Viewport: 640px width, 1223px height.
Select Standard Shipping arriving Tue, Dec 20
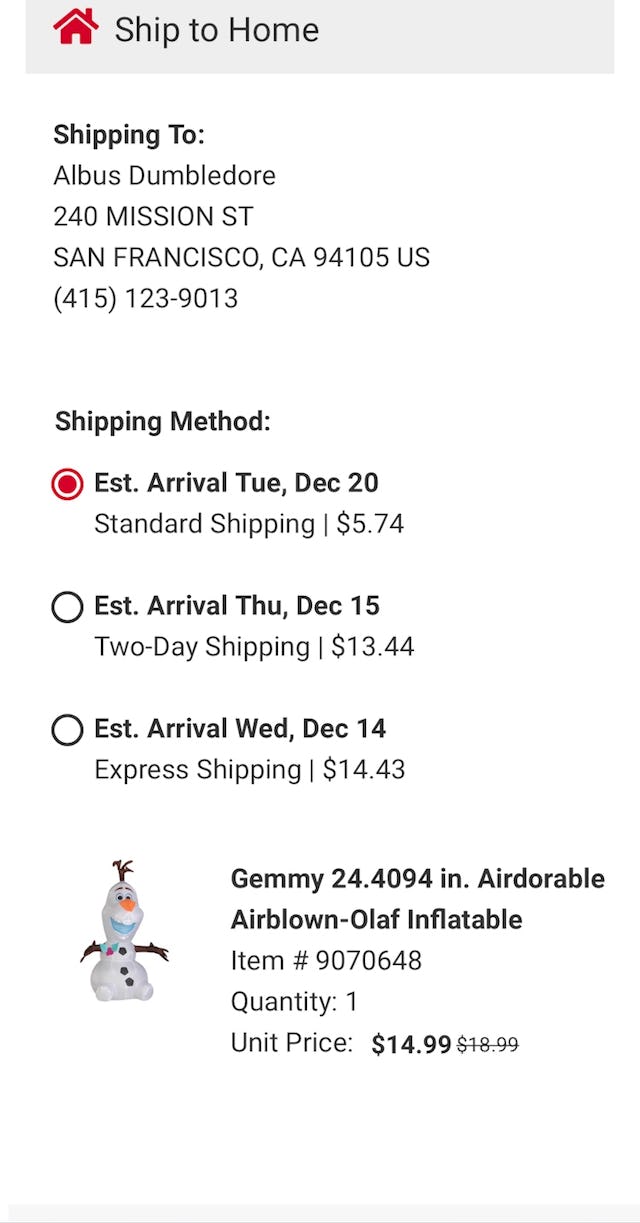coord(66,483)
